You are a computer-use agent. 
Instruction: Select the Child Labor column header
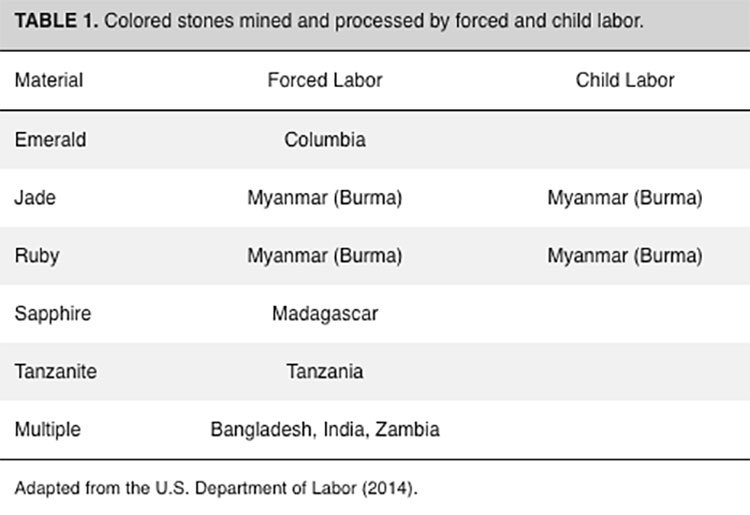coord(625,80)
